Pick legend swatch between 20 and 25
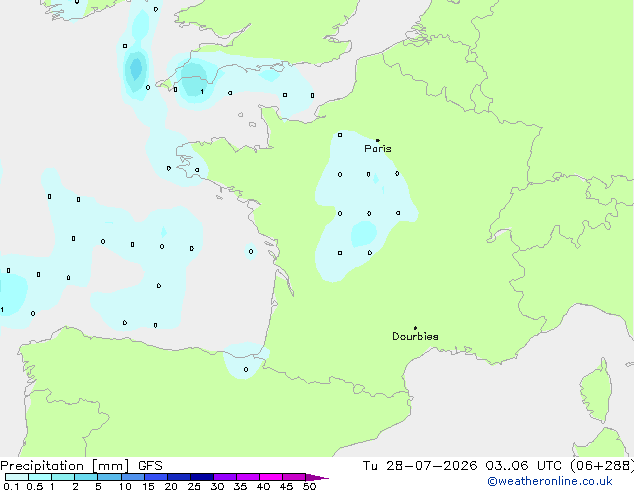This screenshot has height=490, width=634. pyautogui.click(x=179, y=477)
